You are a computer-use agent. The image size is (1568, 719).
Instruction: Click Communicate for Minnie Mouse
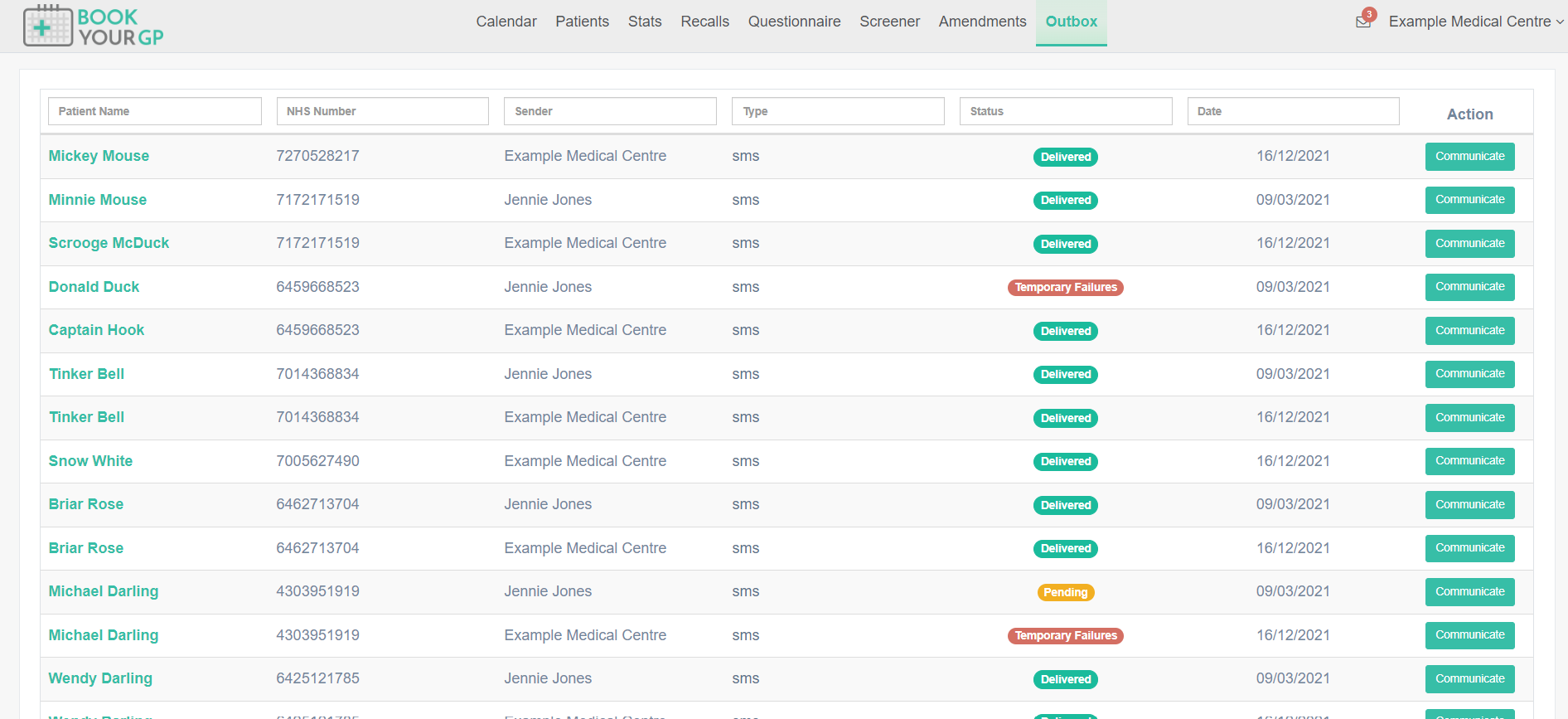[1469, 200]
